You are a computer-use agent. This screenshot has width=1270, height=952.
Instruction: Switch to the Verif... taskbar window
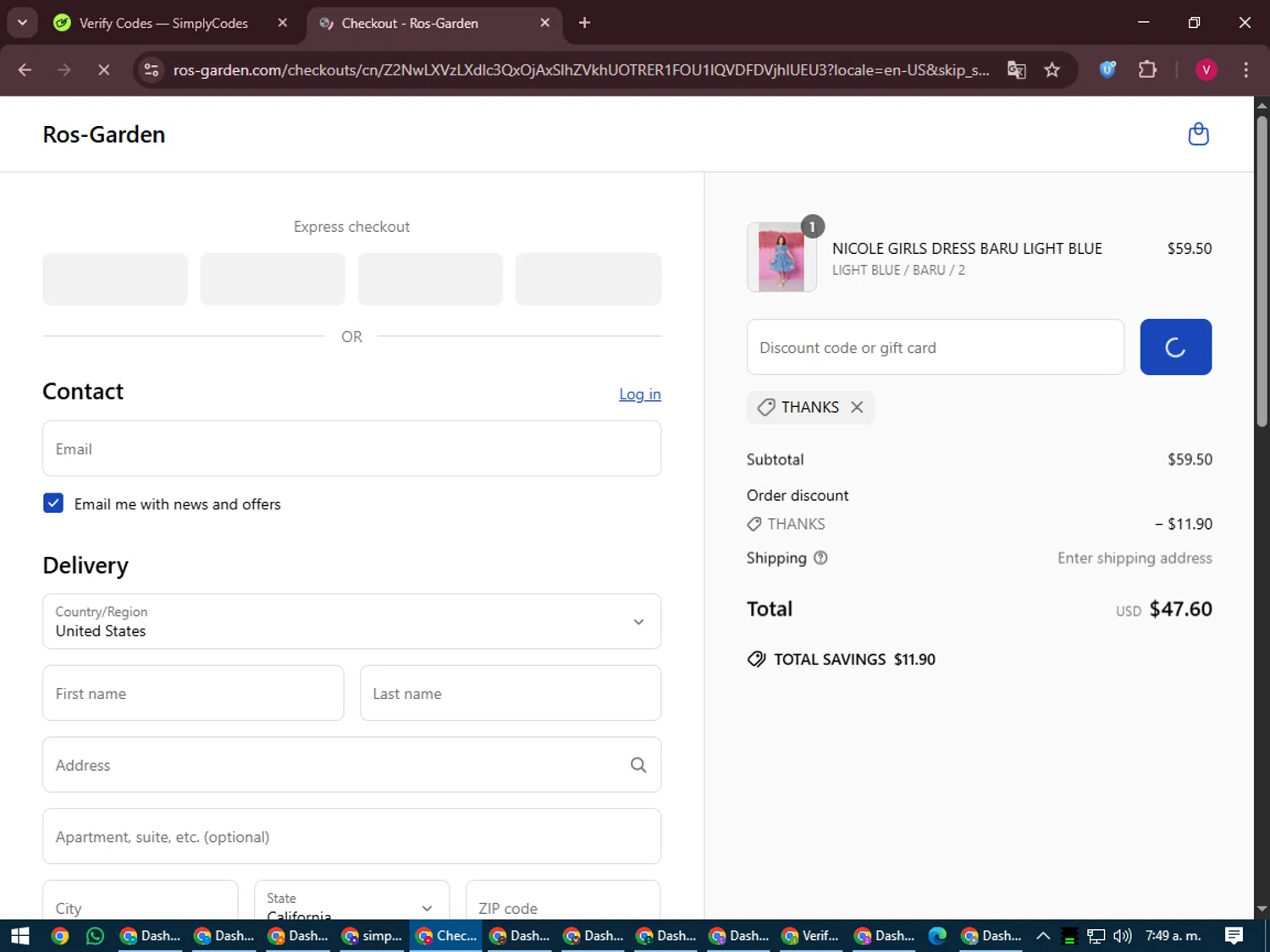(811, 936)
